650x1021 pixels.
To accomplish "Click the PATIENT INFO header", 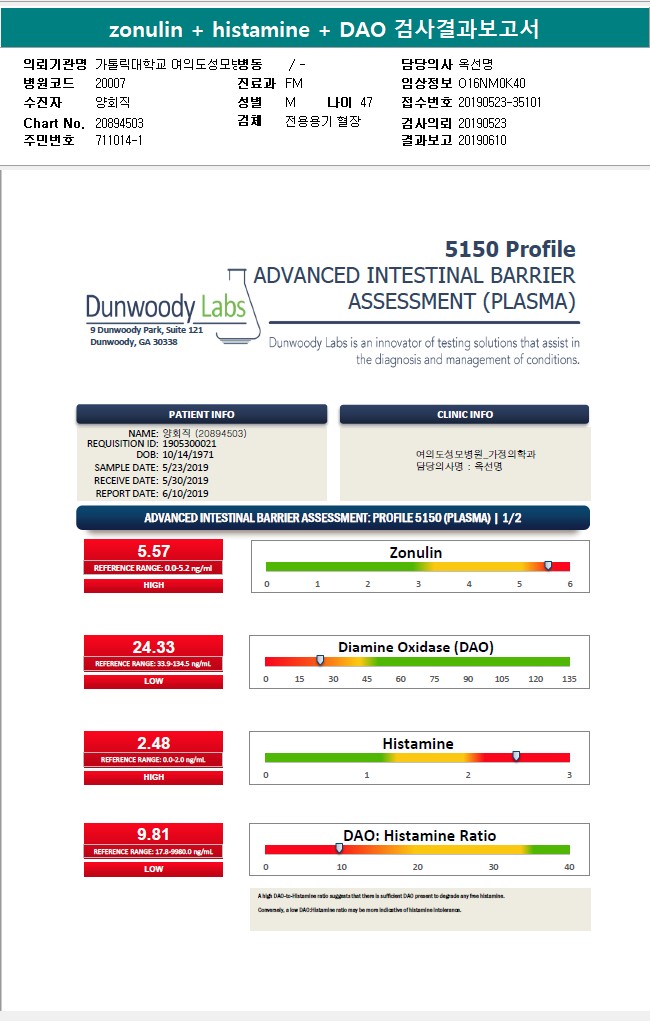I will pyautogui.click(x=202, y=414).
